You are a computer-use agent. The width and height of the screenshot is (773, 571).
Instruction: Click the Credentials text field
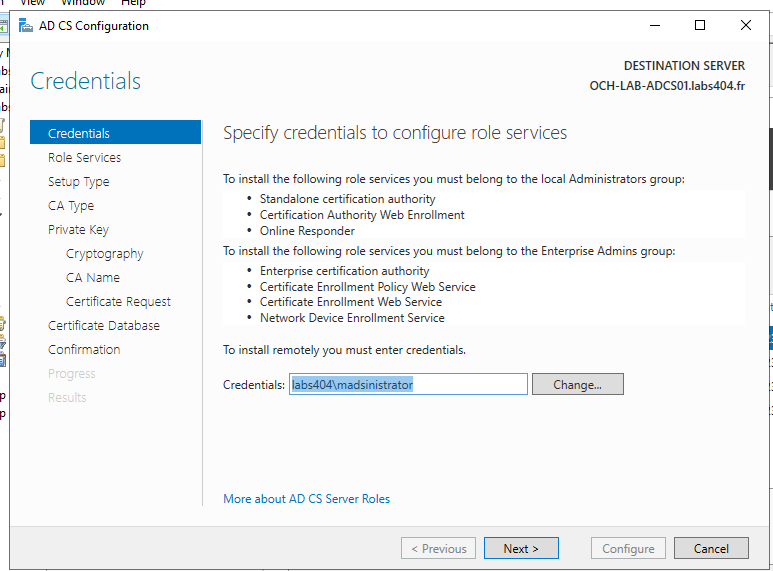coord(408,384)
